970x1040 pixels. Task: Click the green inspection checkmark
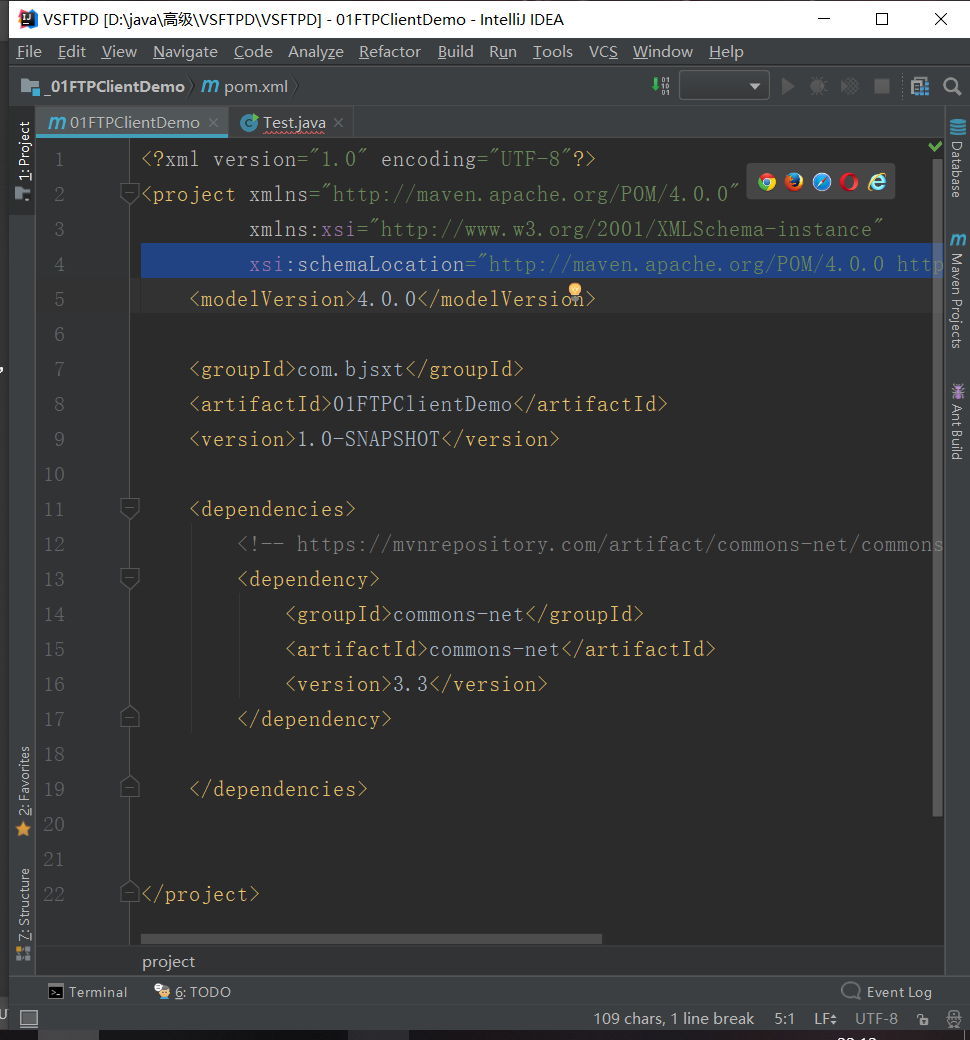coord(935,146)
